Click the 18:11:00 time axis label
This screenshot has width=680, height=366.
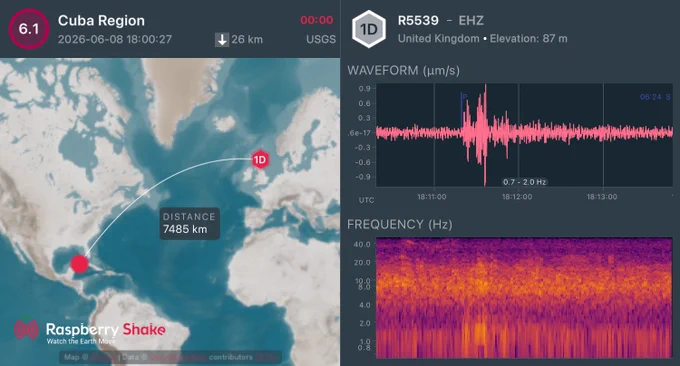pyautogui.click(x=432, y=197)
